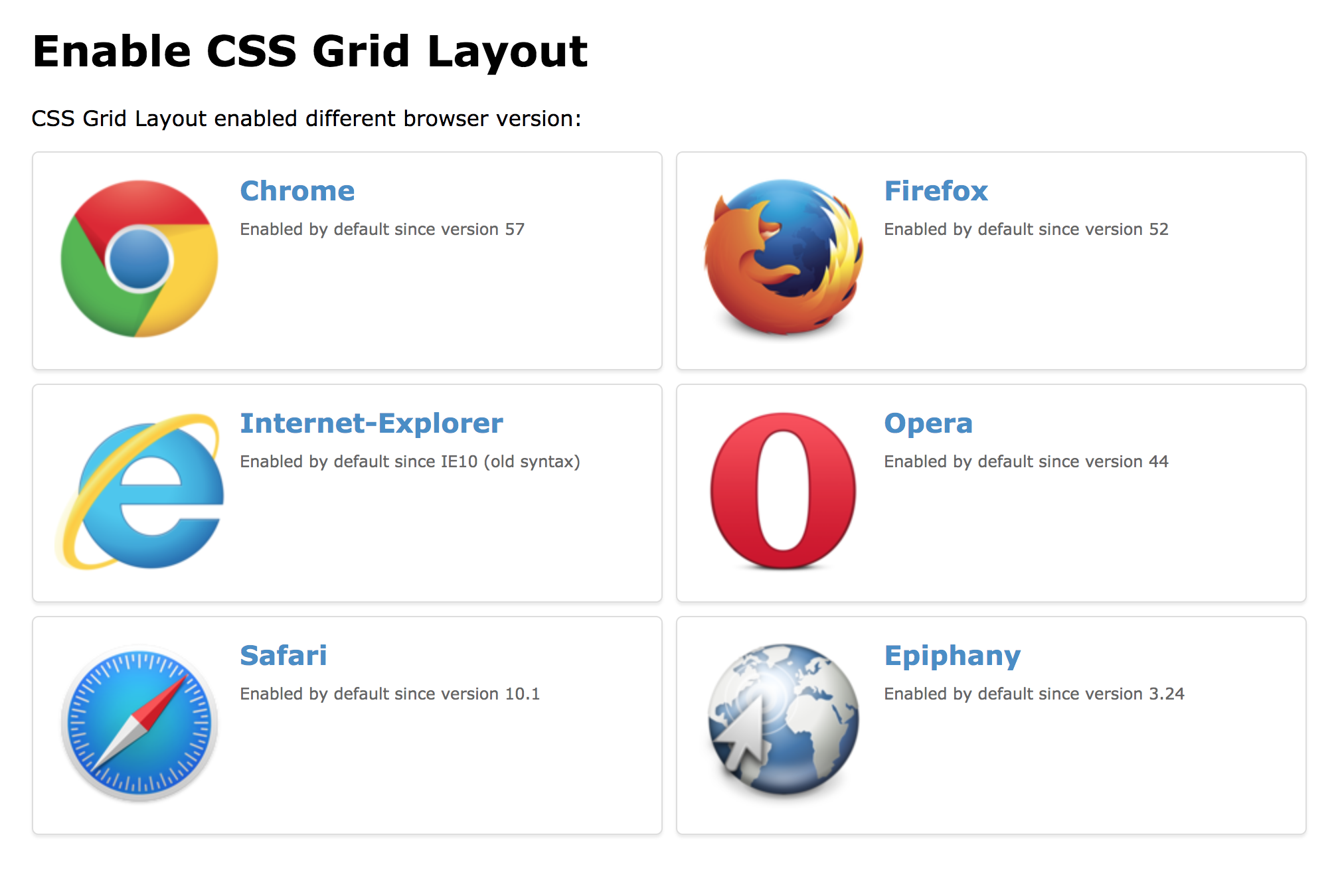This screenshot has height=896, width=1338.
Task: Open the Opera heading link
Action: (928, 425)
